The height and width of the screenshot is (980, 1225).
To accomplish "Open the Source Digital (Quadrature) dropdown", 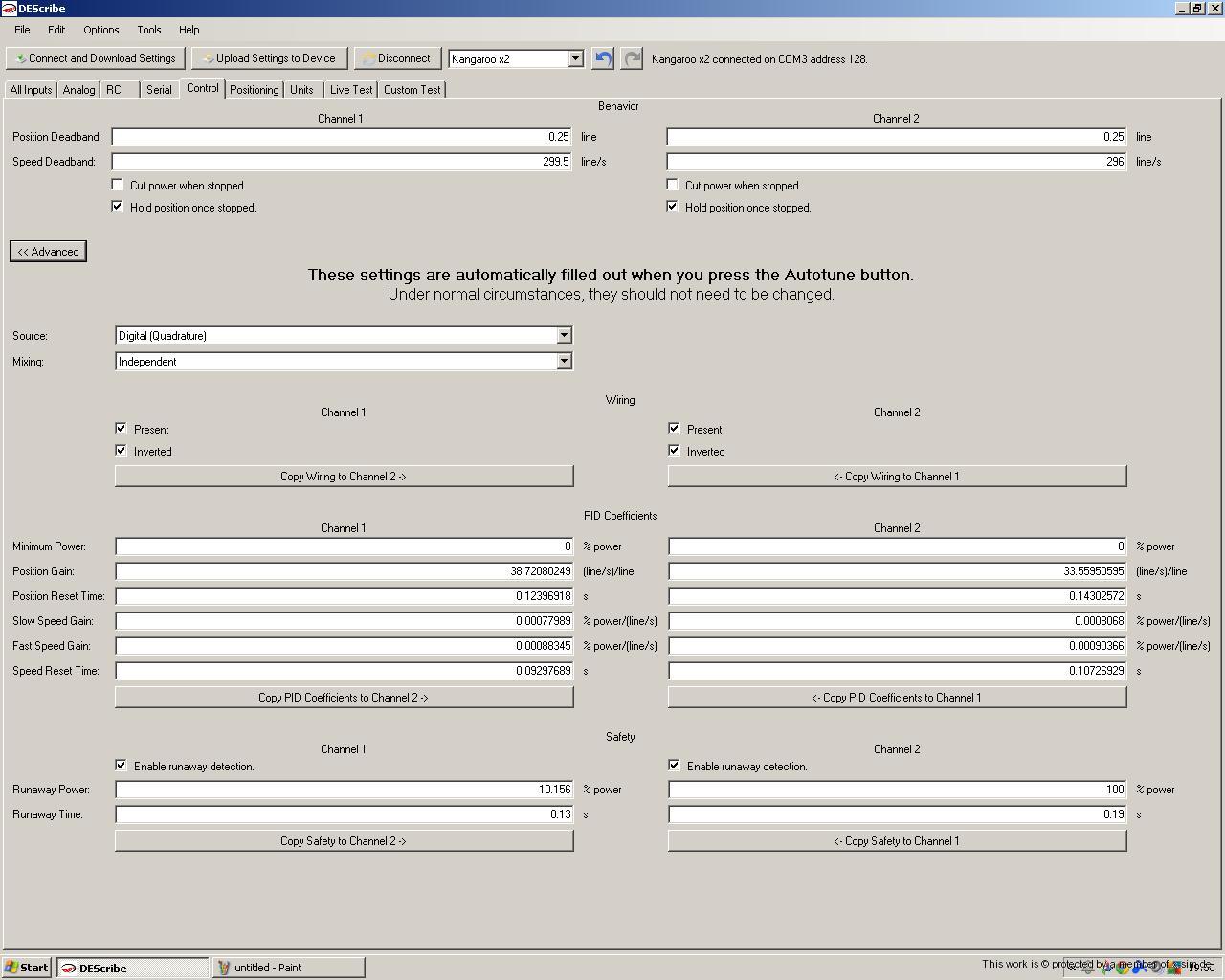I will [564, 336].
